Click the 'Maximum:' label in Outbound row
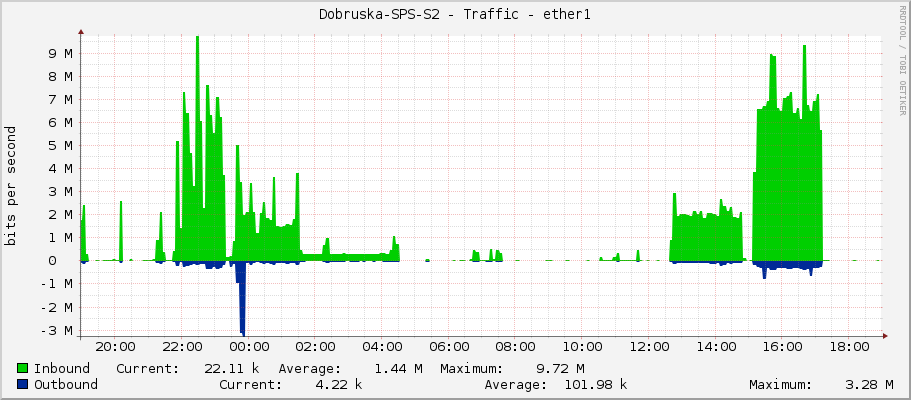 (x=780, y=384)
